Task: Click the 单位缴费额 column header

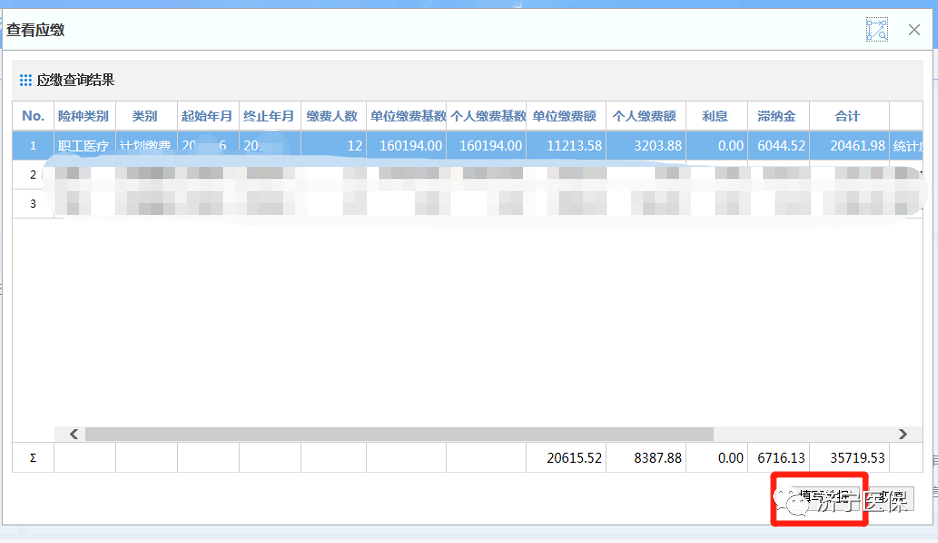Action: click(x=566, y=116)
